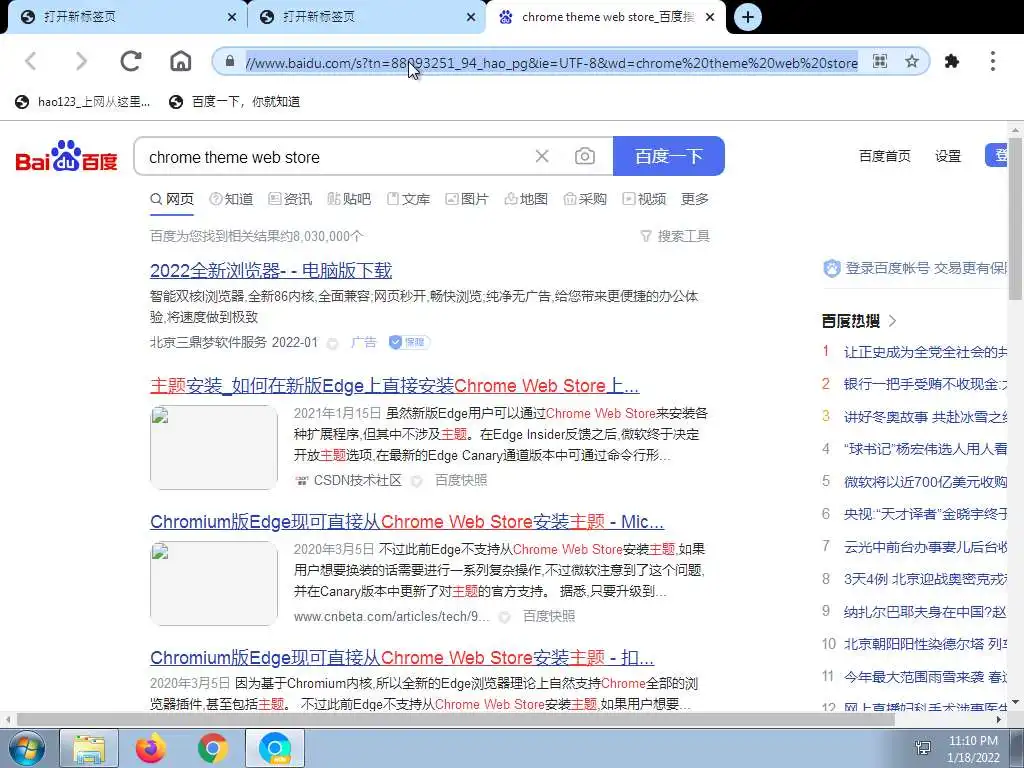Open the hao123 bookmark
The width and height of the screenshot is (1024, 768).
pos(83,101)
